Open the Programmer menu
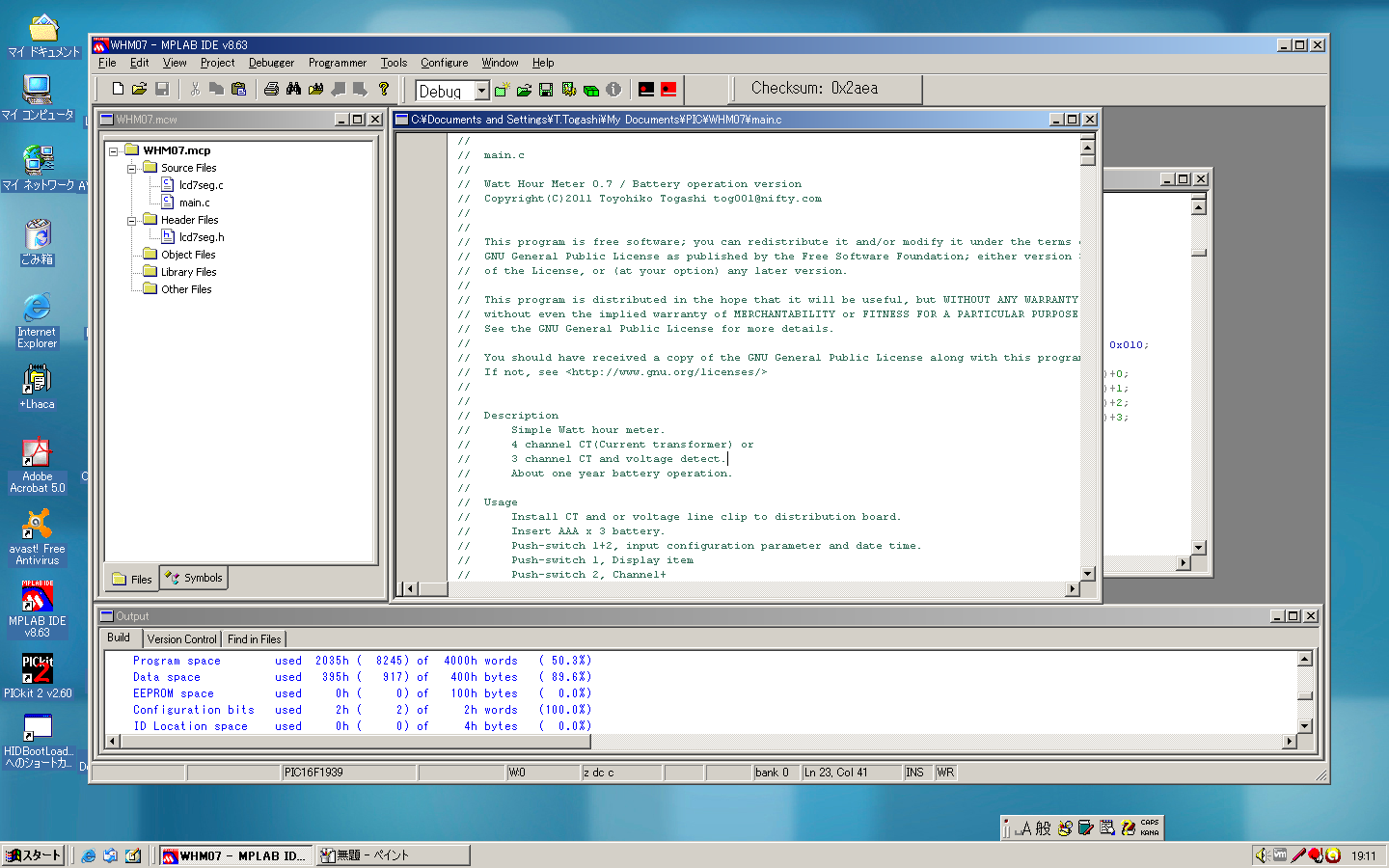Image resolution: width=1389 pixels, height=868 pixels. click(x=338, y=63)
